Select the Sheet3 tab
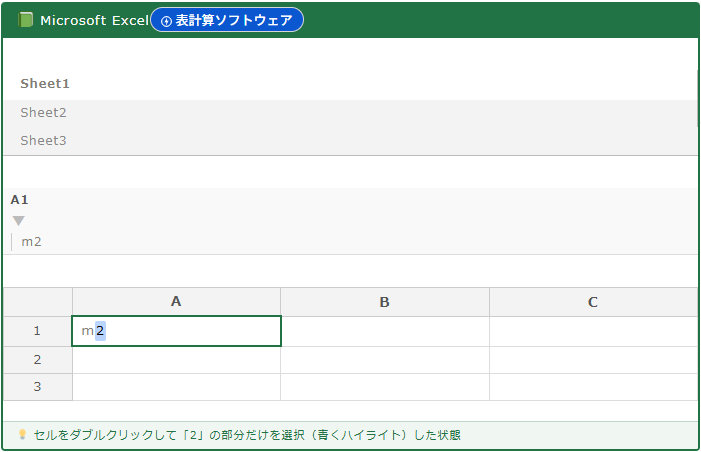 (x=43, y=141)
